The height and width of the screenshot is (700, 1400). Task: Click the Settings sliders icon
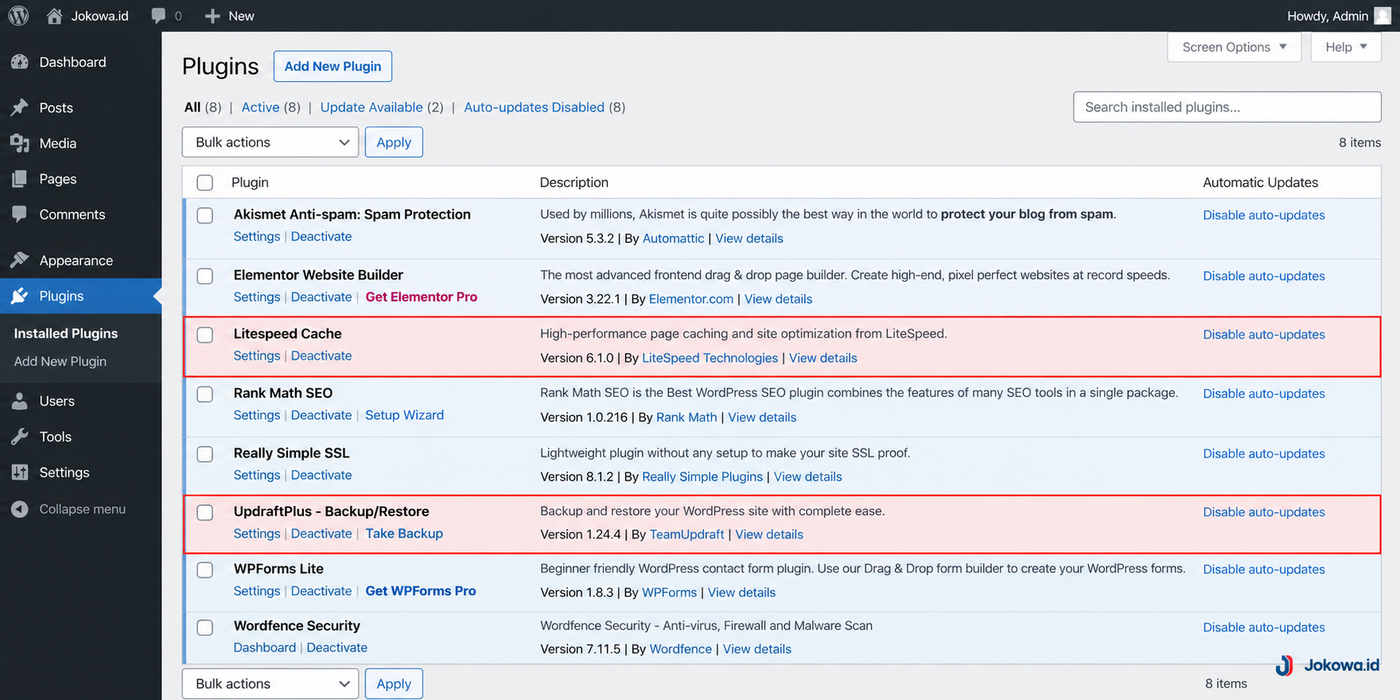pos(19,472)
